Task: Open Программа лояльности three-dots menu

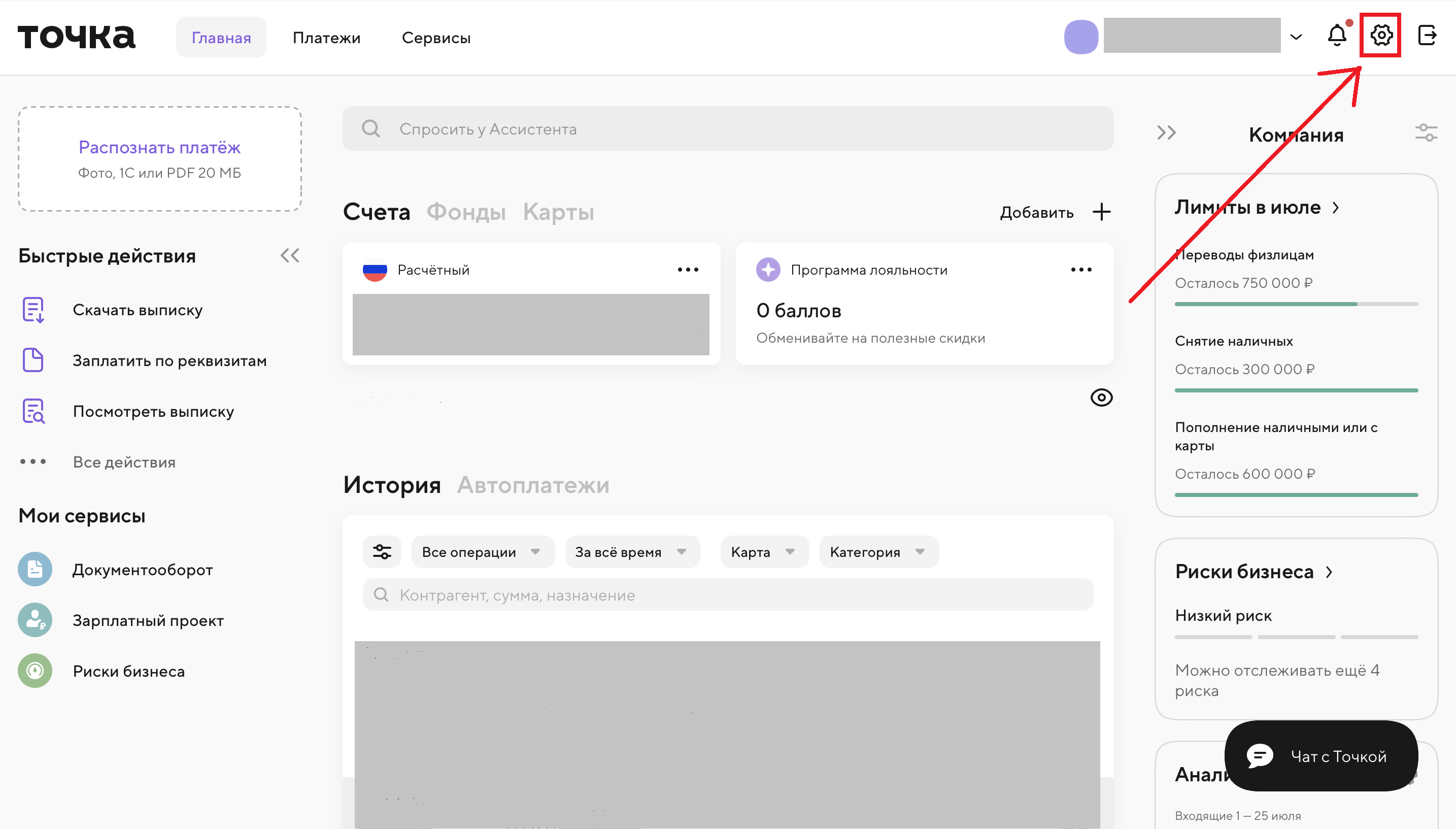Action: click(x=1081, y=270)
